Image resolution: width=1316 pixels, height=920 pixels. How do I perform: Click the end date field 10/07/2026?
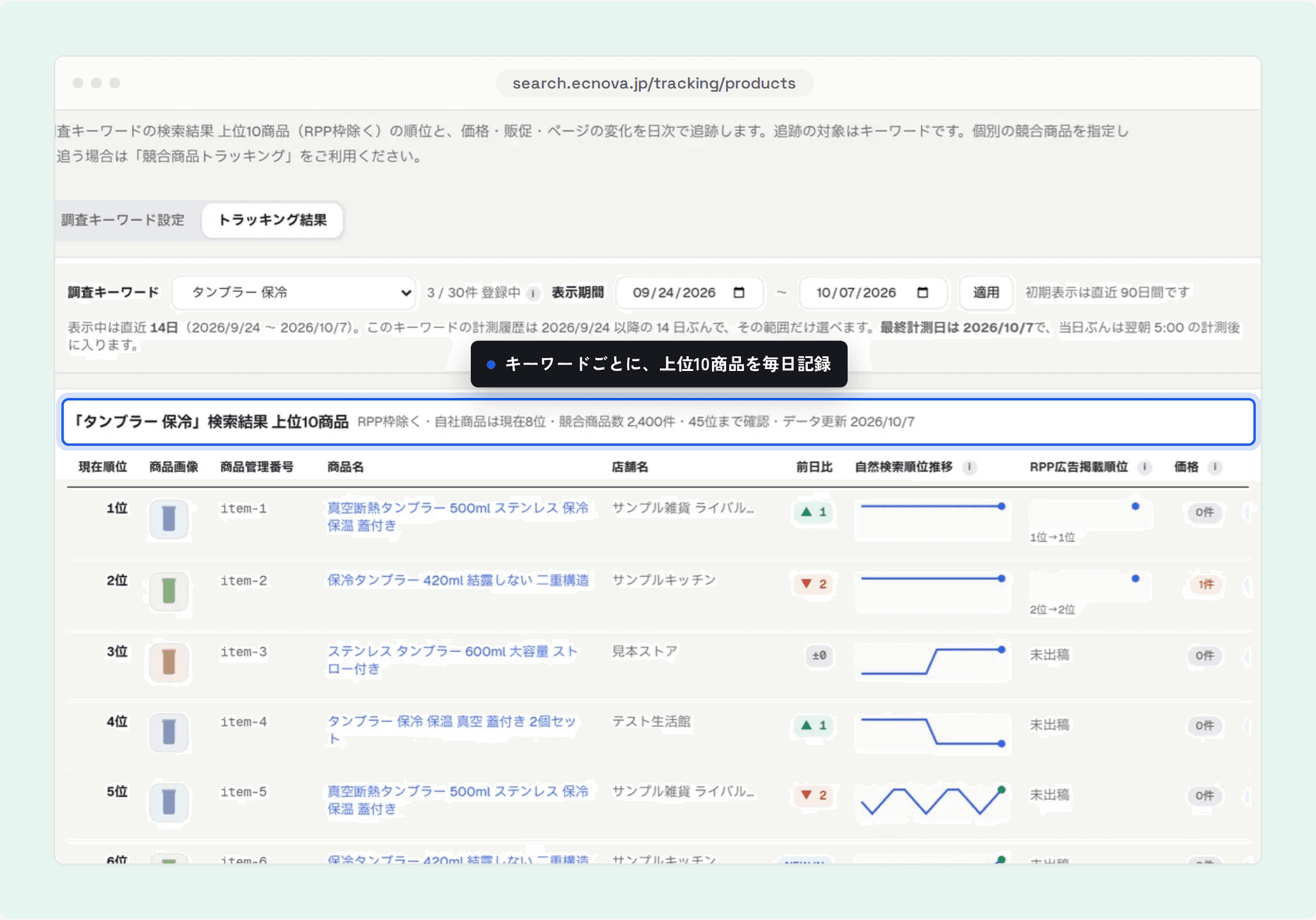(873, 293)
